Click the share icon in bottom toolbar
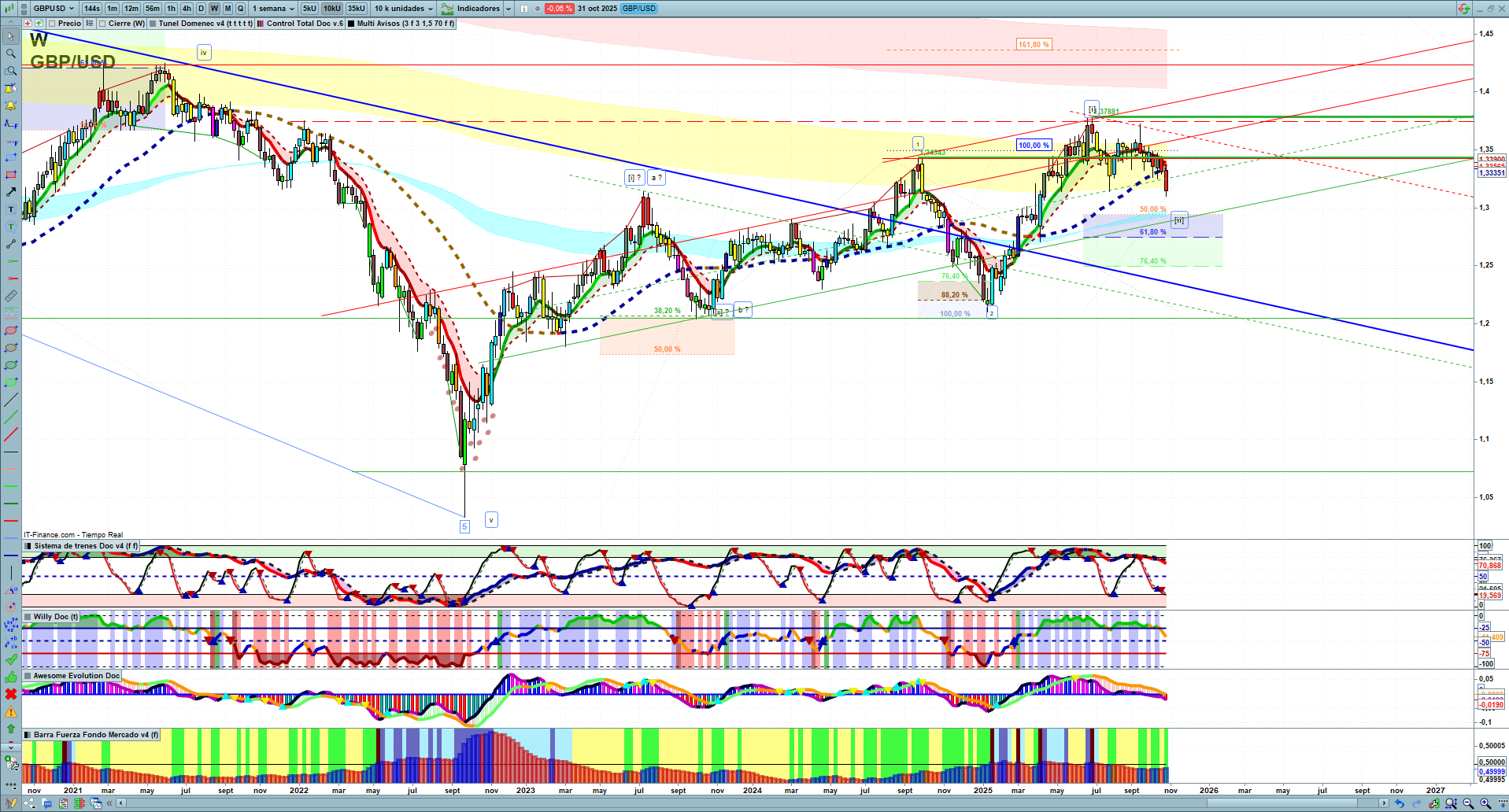Viewport: 1509px width, 812px height. [x=30, y=803]
